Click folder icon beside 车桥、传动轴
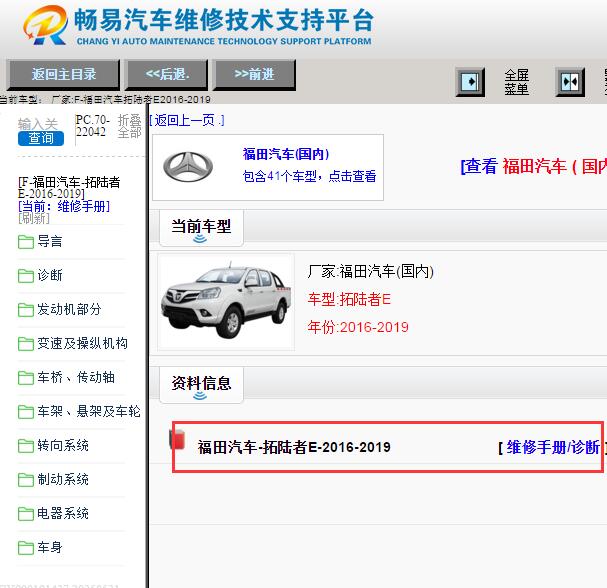The width and height of the screenshot is (607, 588). (x=26, y=378)
